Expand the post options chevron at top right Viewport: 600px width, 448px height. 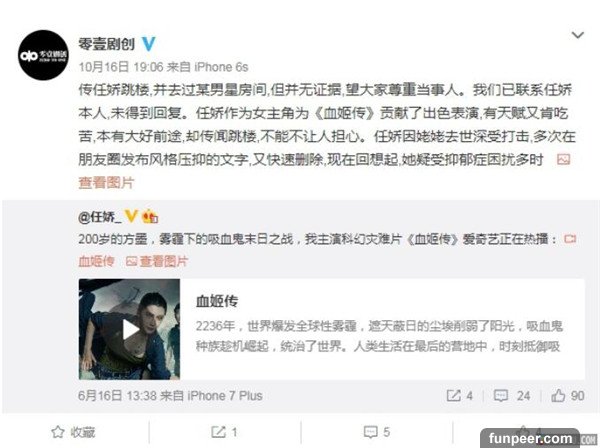tap(577, 35)
